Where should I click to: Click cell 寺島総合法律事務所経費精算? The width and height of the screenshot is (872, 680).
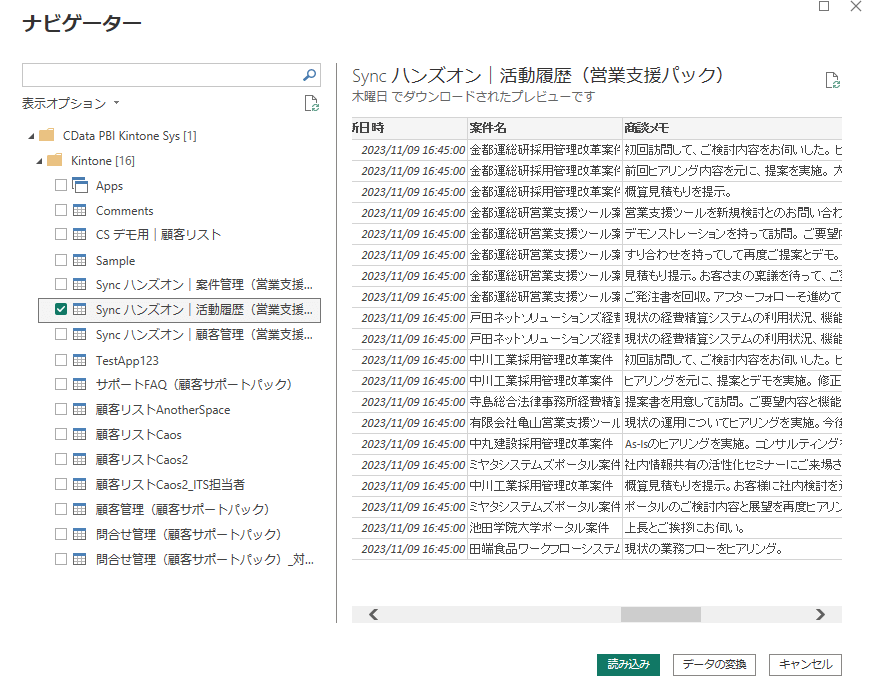click(544, 401)
